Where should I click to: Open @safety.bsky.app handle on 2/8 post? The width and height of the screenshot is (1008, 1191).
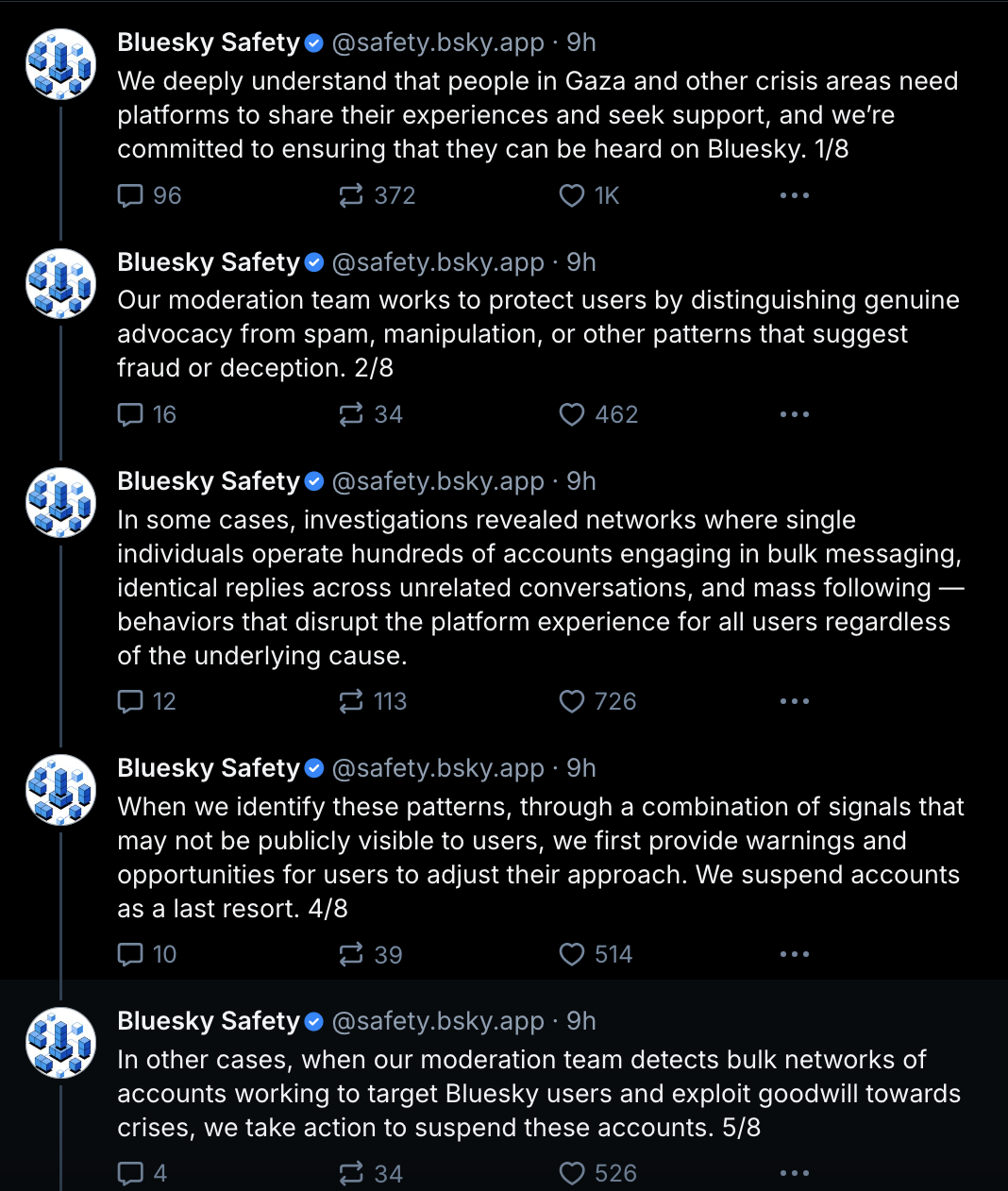438,262
